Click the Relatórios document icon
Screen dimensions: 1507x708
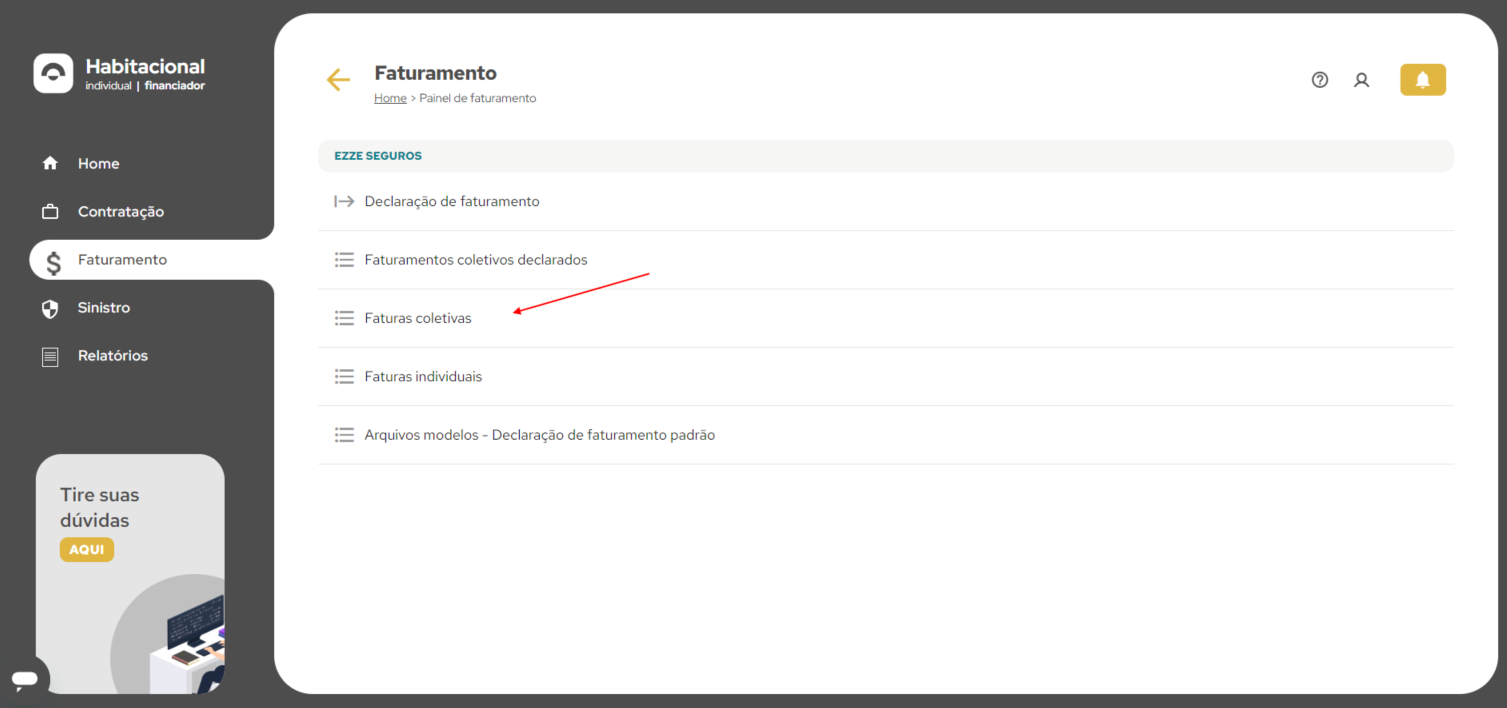[50, 356]
